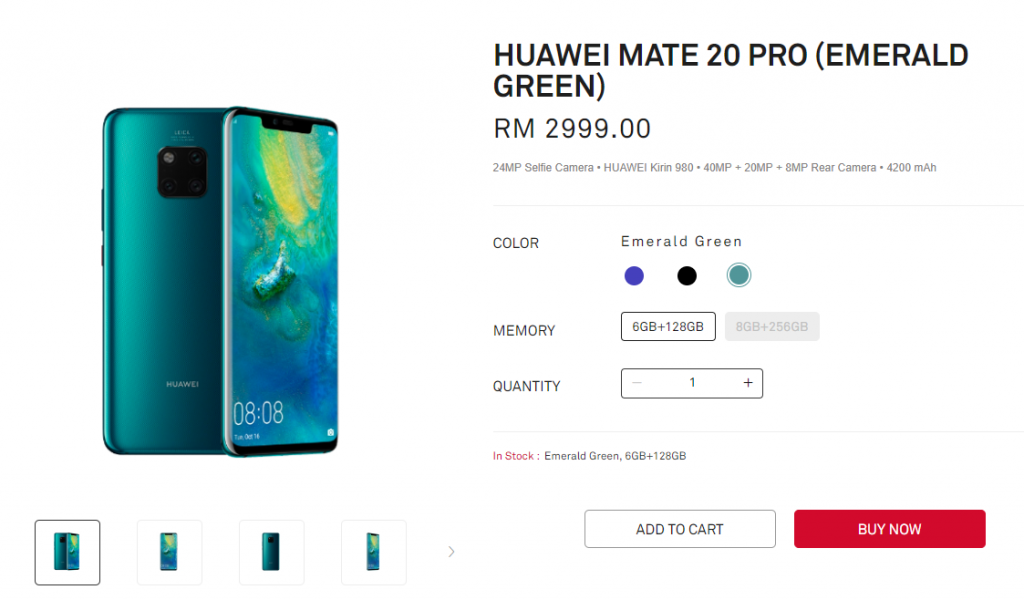This screenshot has width=1024, height=600.
Task: Open the second thumbnail of the phone front
Action: click(169, 552)
